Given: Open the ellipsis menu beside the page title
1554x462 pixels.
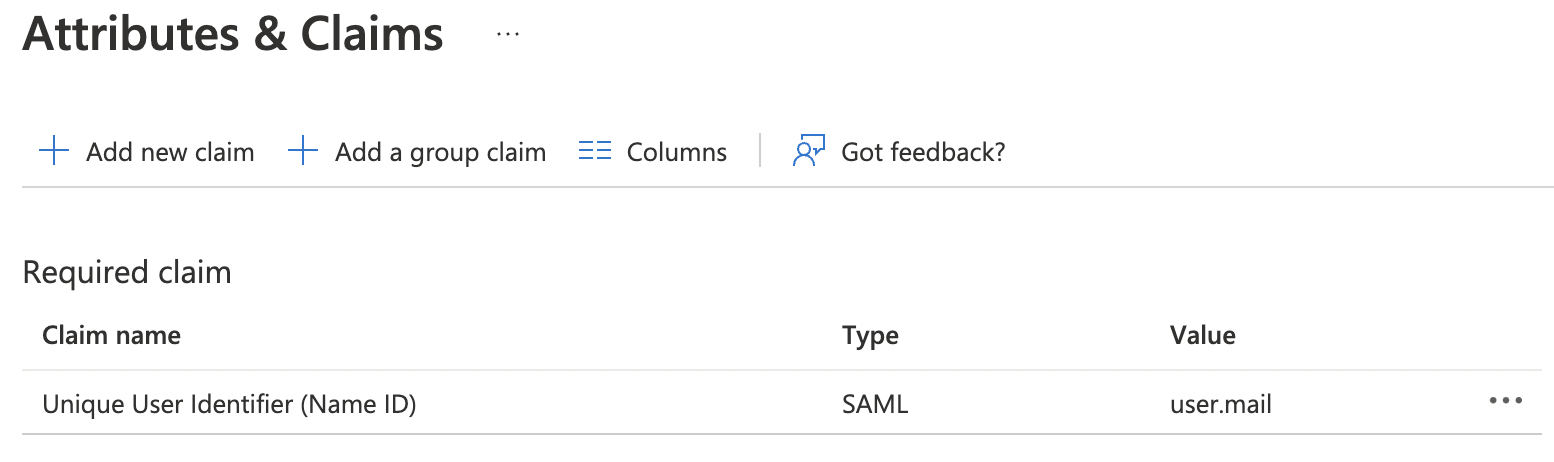Looking at the screenshot, I should coord(508,34).
